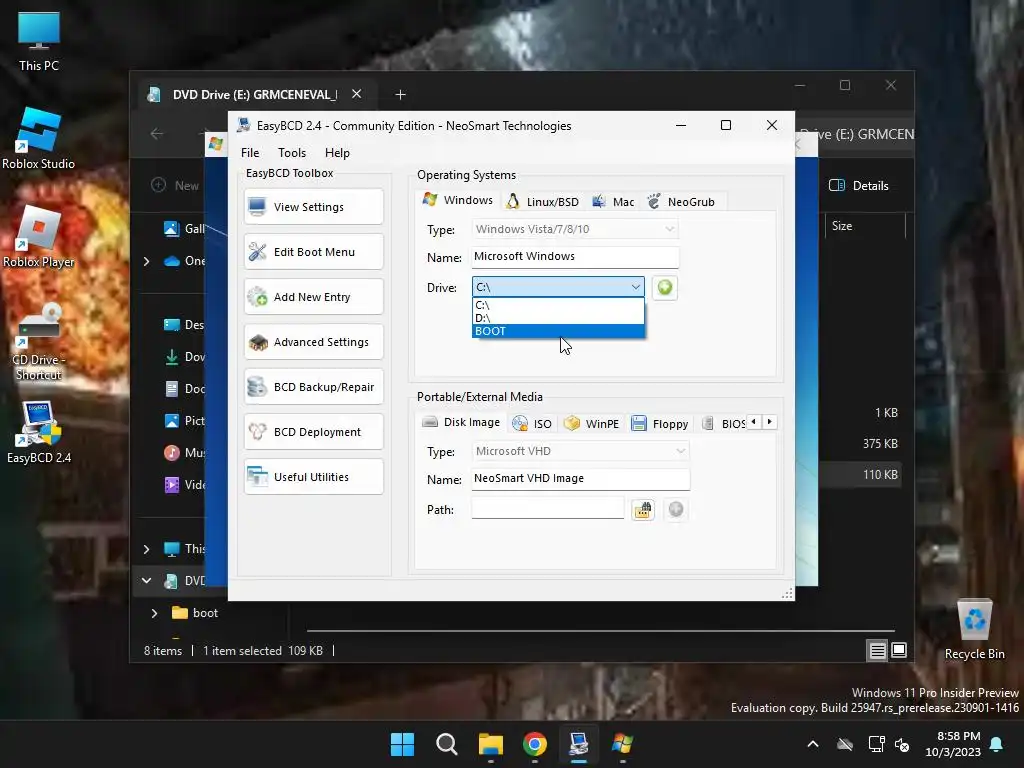Open Roblox Studio desktop shortcut

point(39,138)
